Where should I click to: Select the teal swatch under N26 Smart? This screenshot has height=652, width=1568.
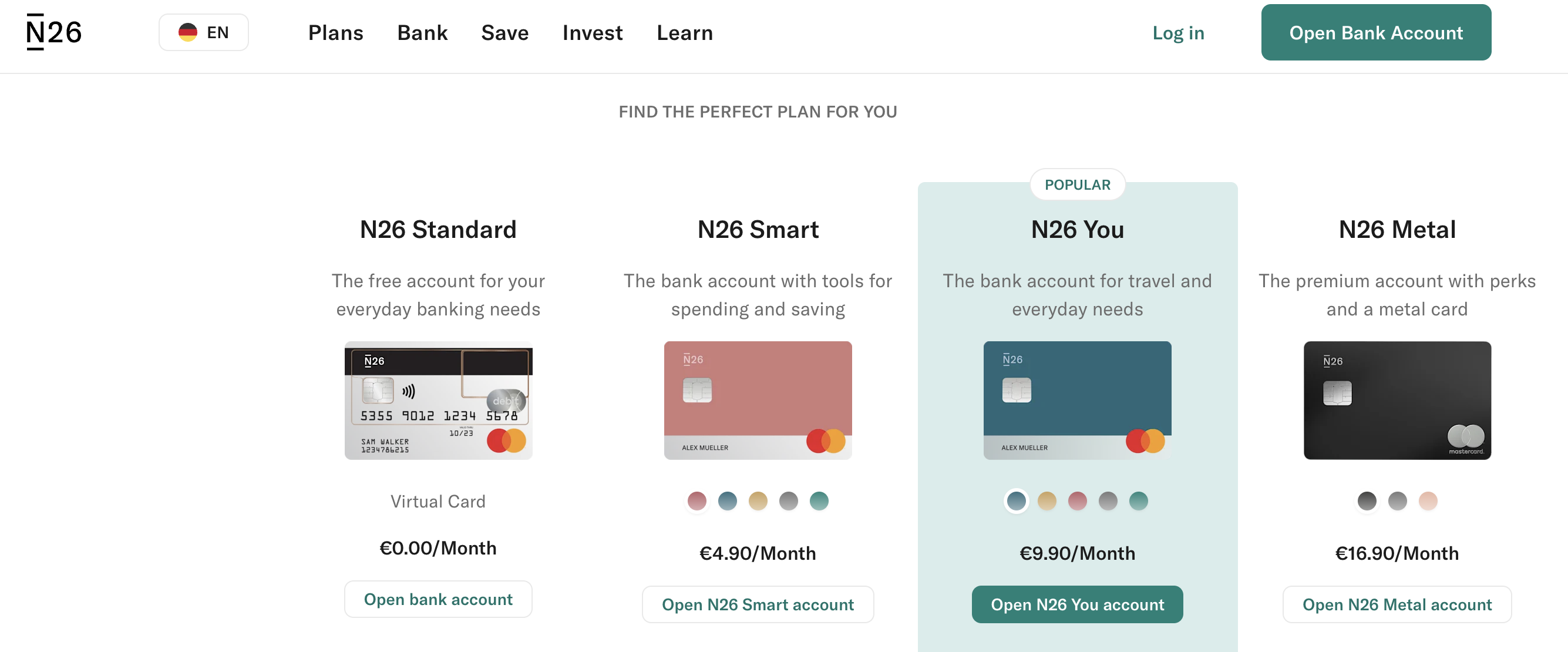click(x=819, y=501)
